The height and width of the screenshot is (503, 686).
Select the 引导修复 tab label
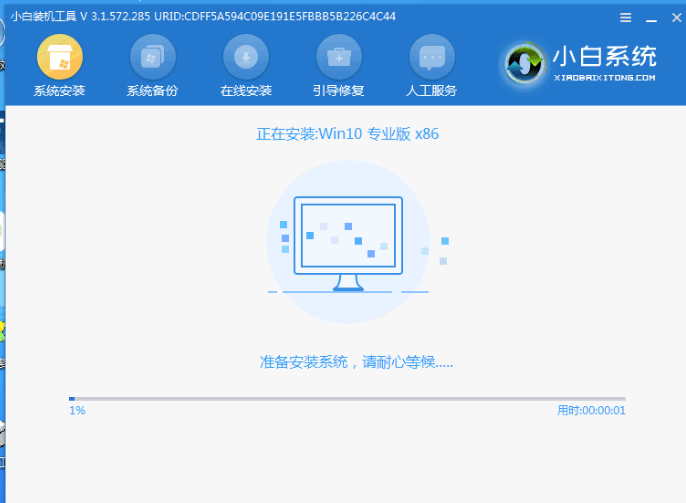[339, 91]
